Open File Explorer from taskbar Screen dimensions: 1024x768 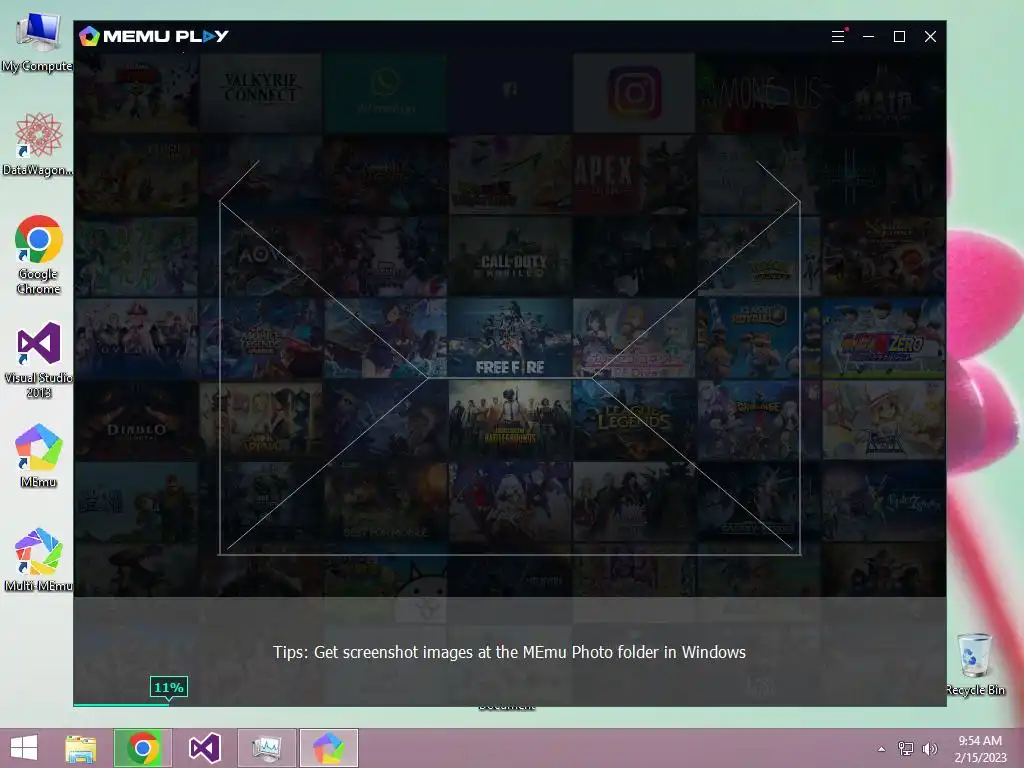[81, 748]
